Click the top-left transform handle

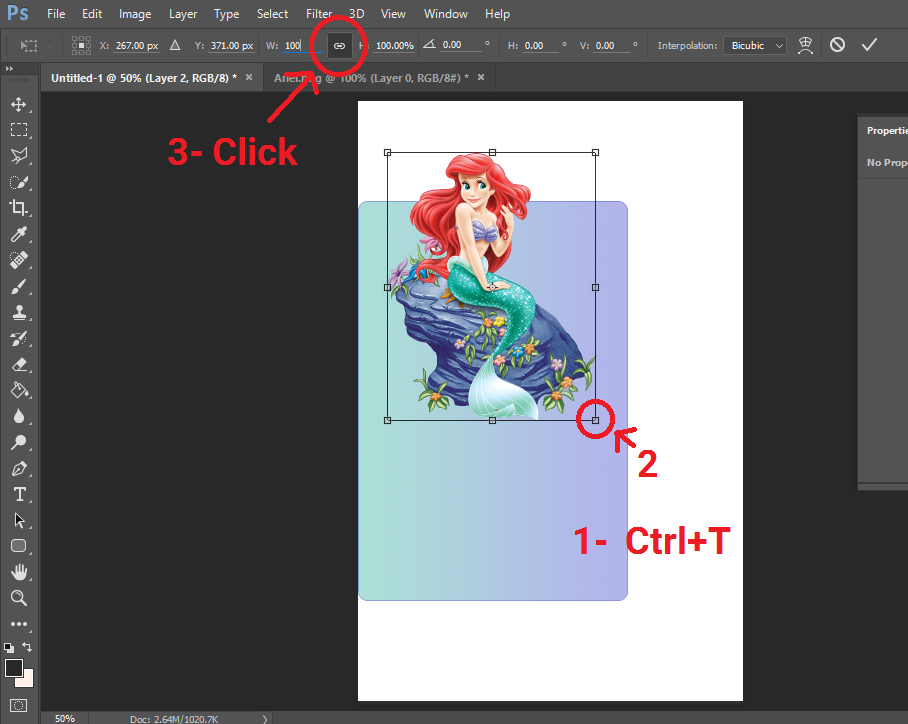pos(387,152)
